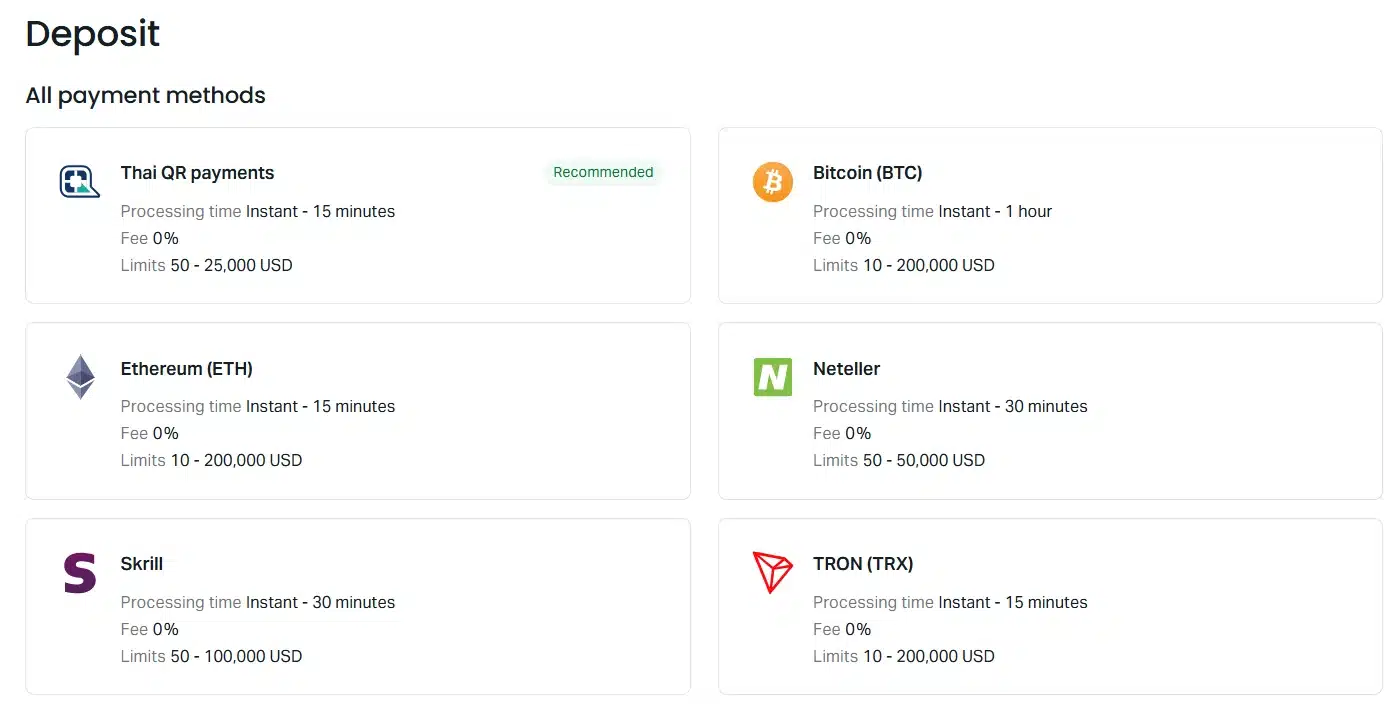Click the Thai QR payments icon
The height and width of the screenshot is (713, 1400).
(x=80, y=182)
